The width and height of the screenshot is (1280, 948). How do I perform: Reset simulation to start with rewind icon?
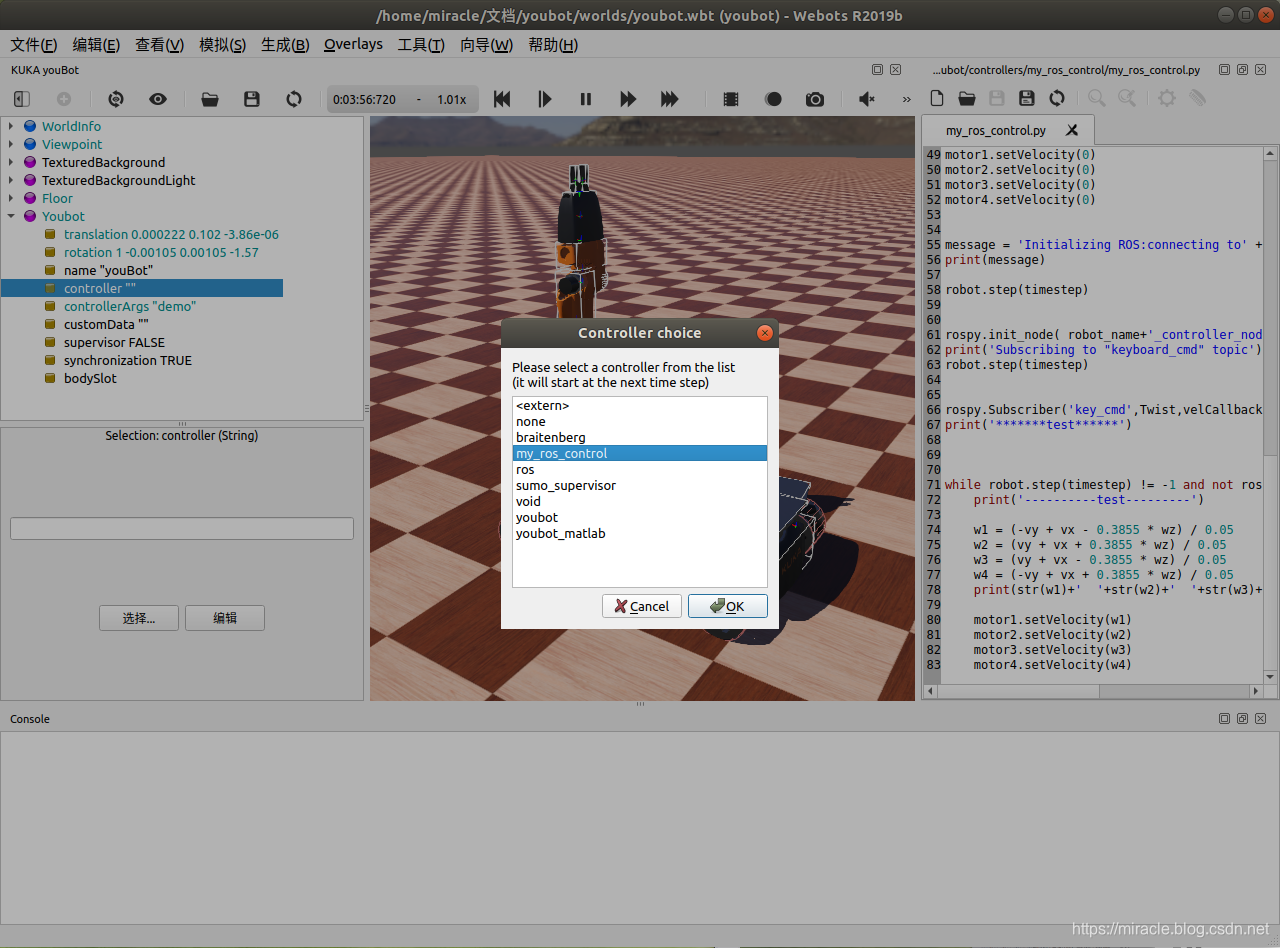[502, 99]
